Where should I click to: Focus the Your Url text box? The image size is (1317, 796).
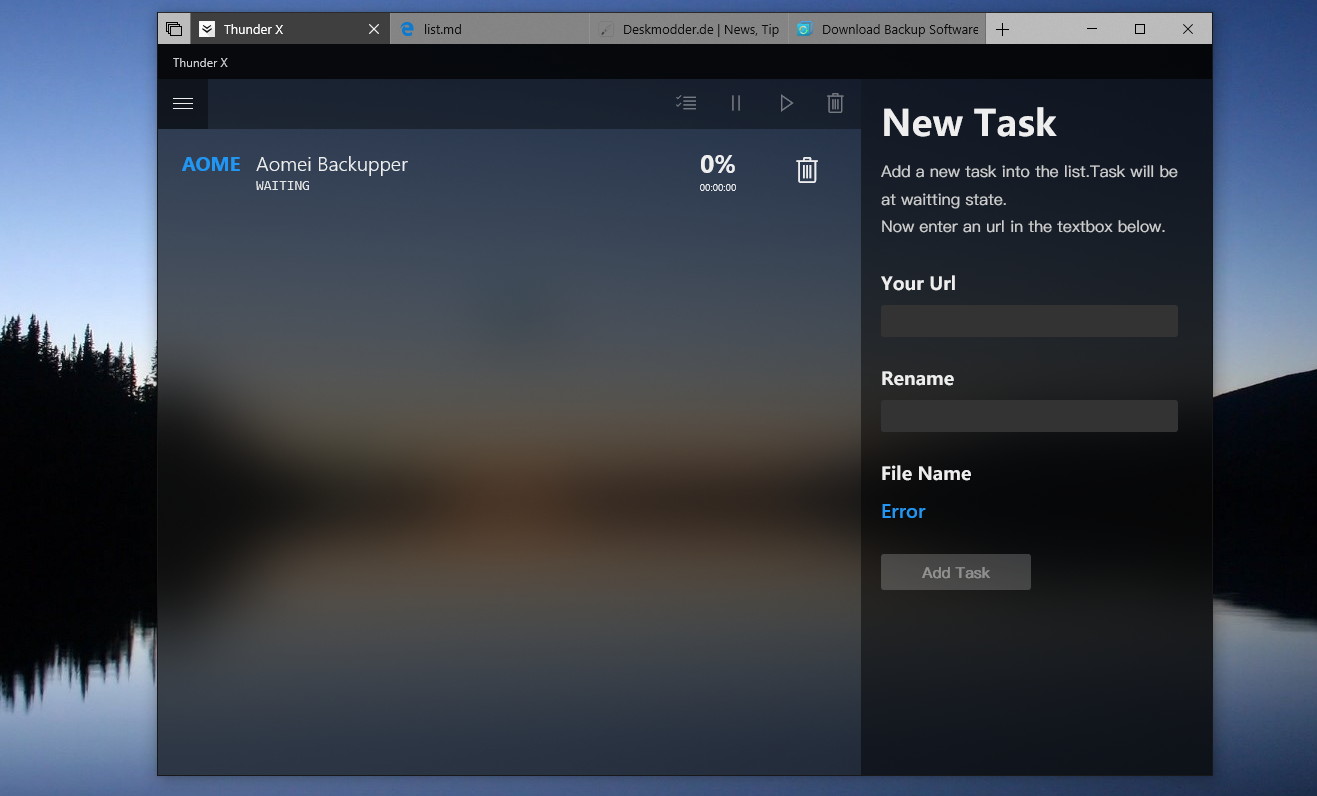click(x=1029, y=321)
